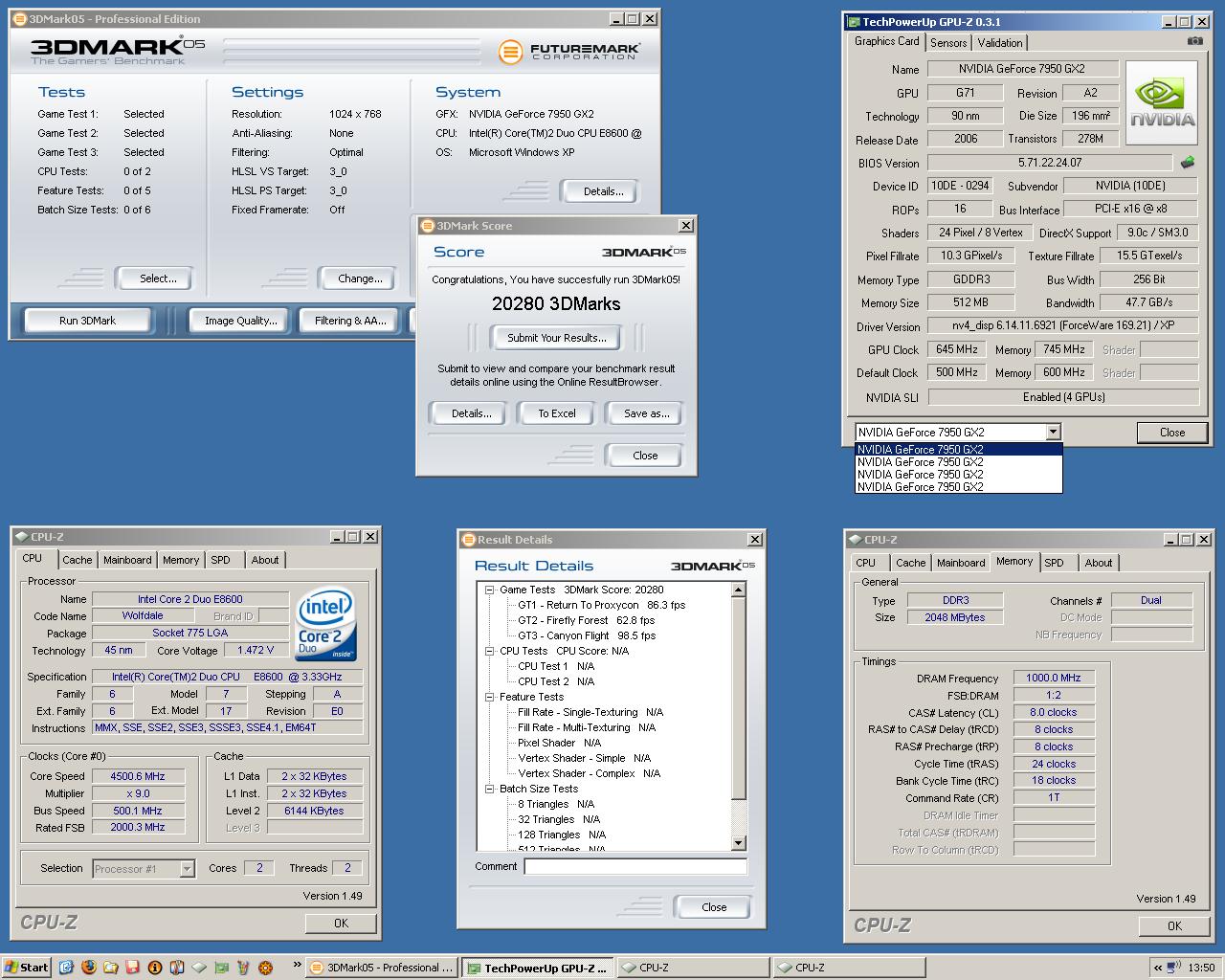Switch to 3DMark05 taskbar button

tap(383, 968)
